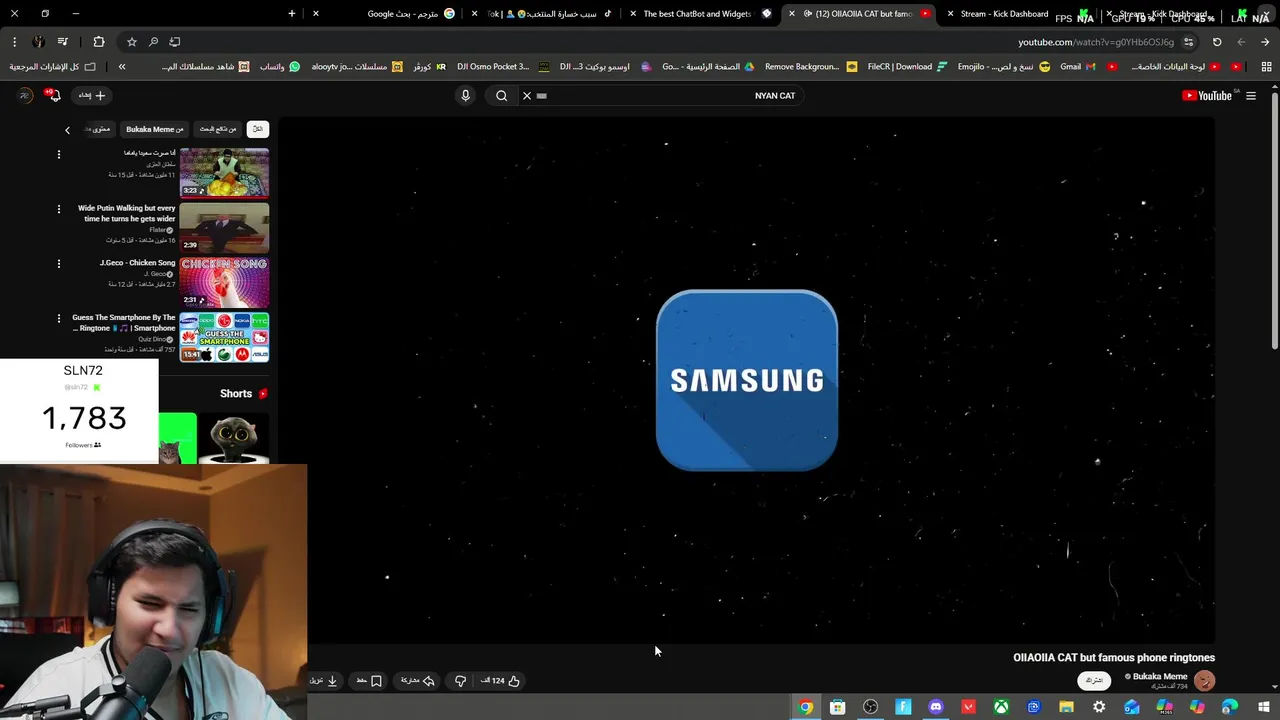1280x720 pixels.
Task: Open options for Wide Putin Walking video
Action: click(x=58, y=209)
